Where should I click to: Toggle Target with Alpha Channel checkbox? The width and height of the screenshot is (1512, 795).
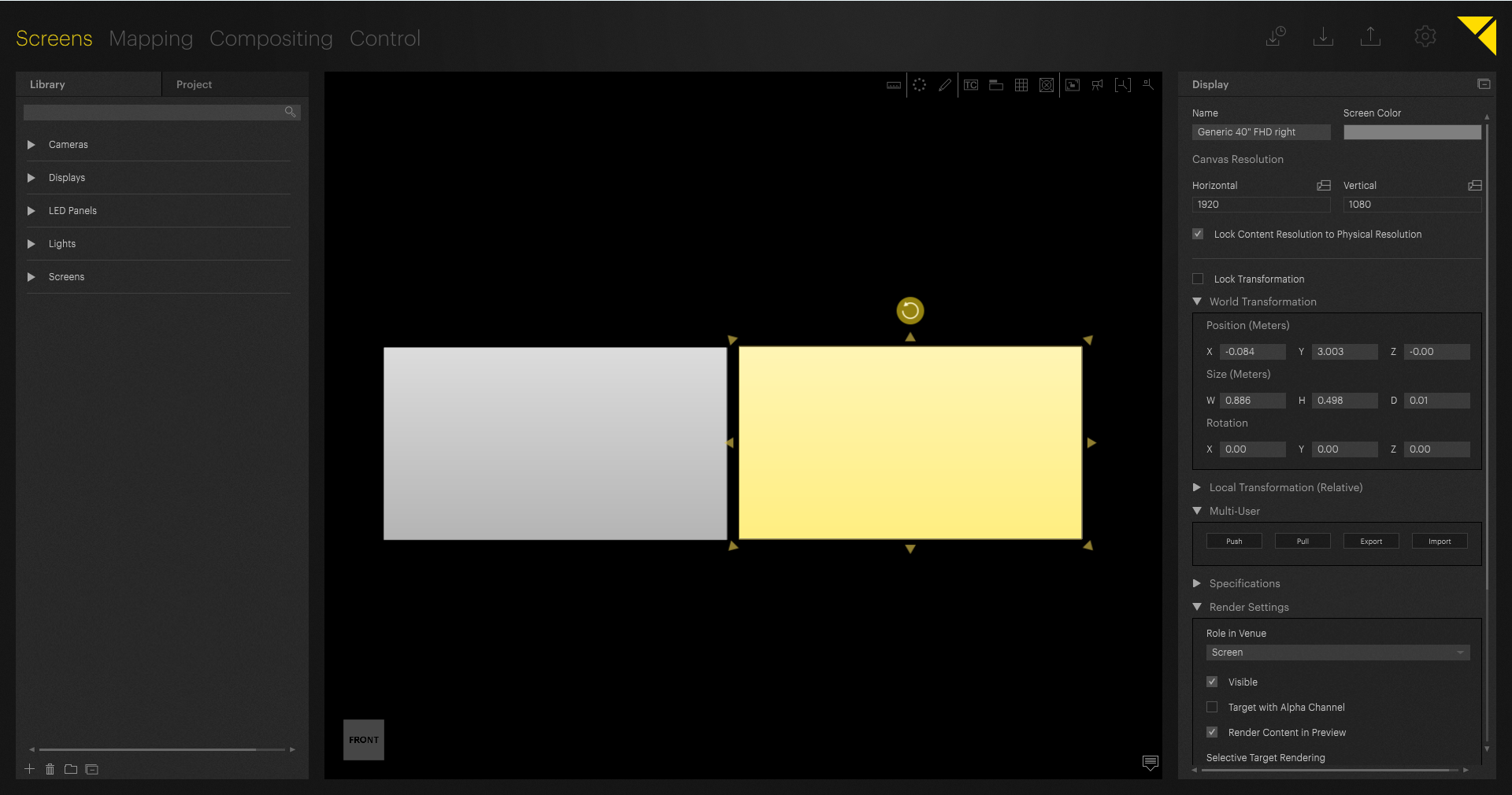1212,708
